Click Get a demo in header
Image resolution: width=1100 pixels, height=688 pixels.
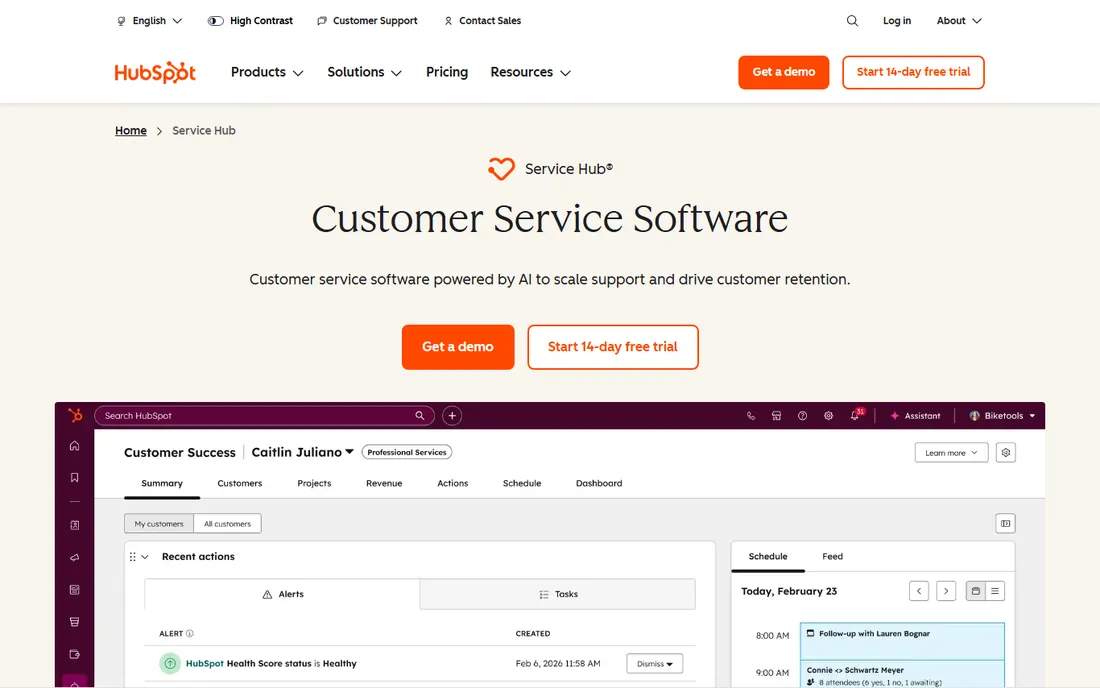click(784, 72)
